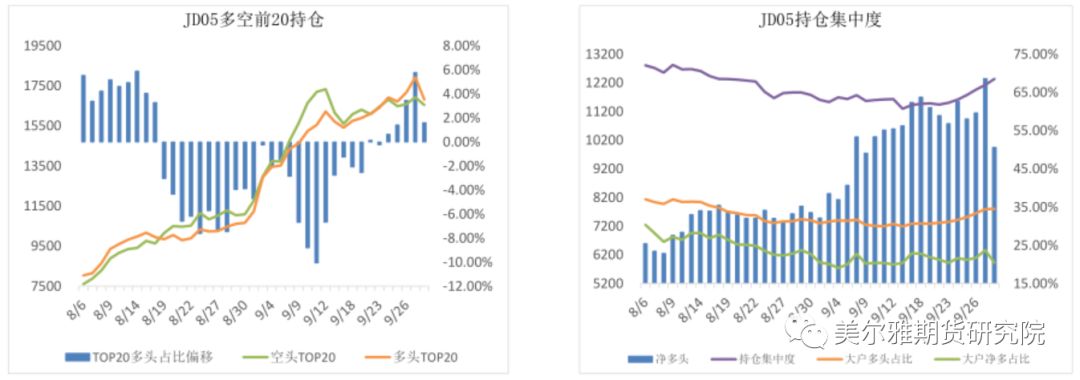Image resolution: width=1080 pixels, height=380 pixels.
Task: Click the WeChat watermark logo icon
Action: coord(812,334)
